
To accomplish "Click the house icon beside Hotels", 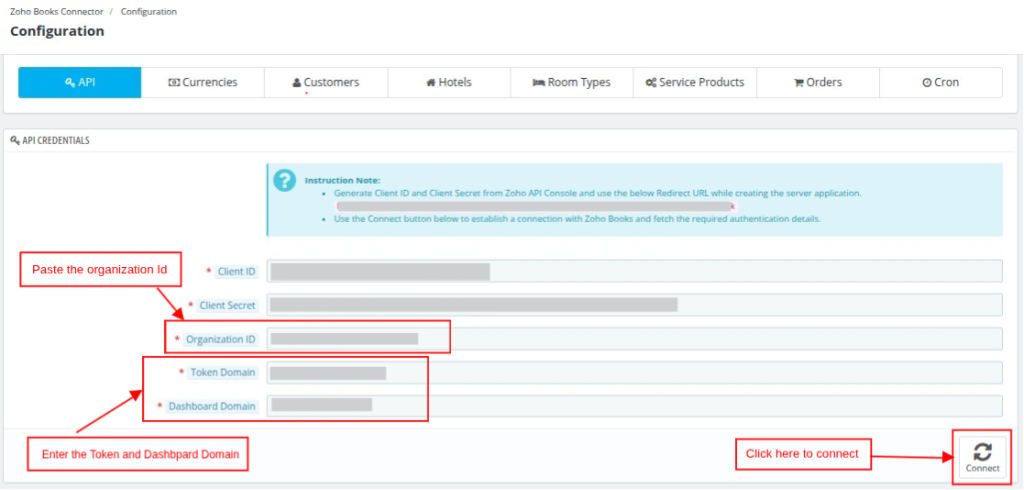I will click(x=431, y=83).
